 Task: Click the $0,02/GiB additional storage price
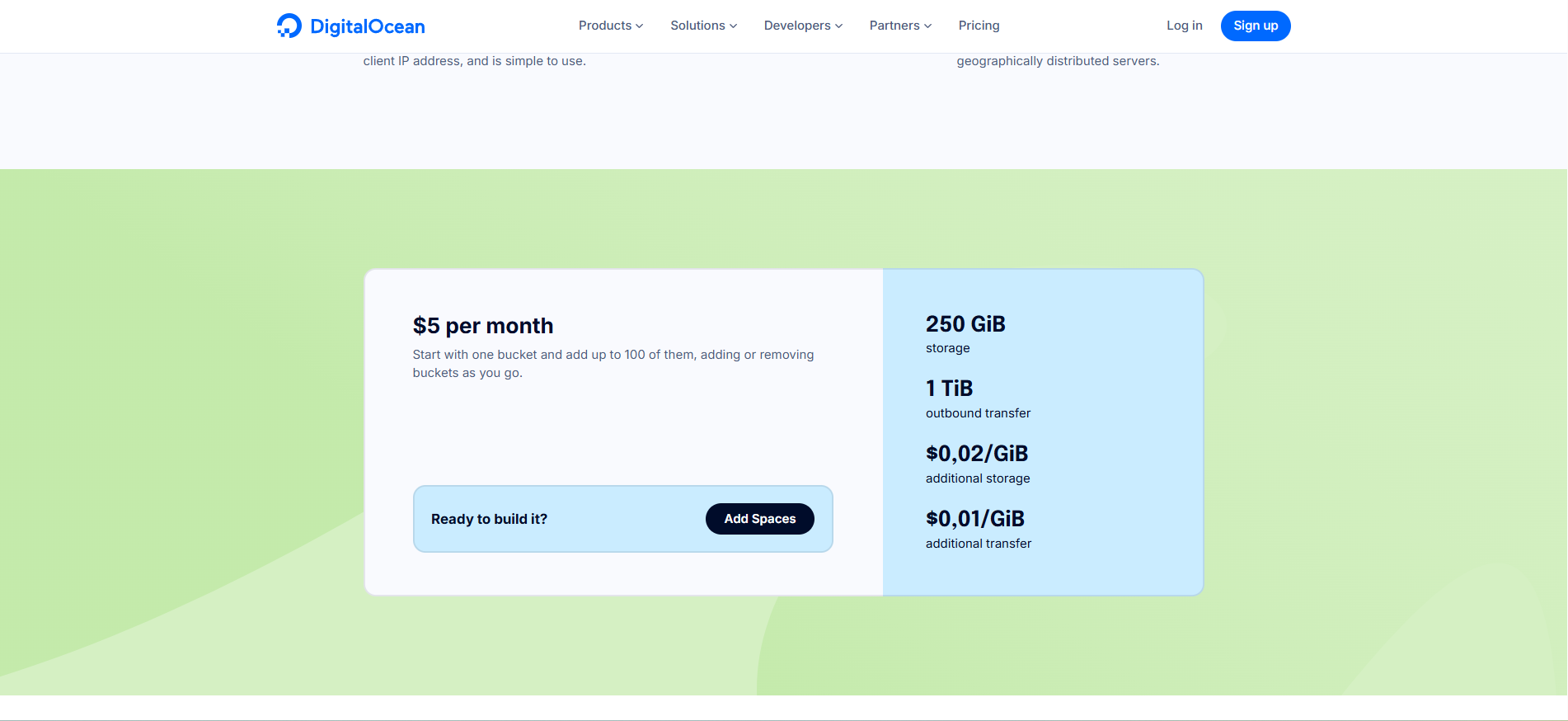pyautogui.click(x=977, y=454)
